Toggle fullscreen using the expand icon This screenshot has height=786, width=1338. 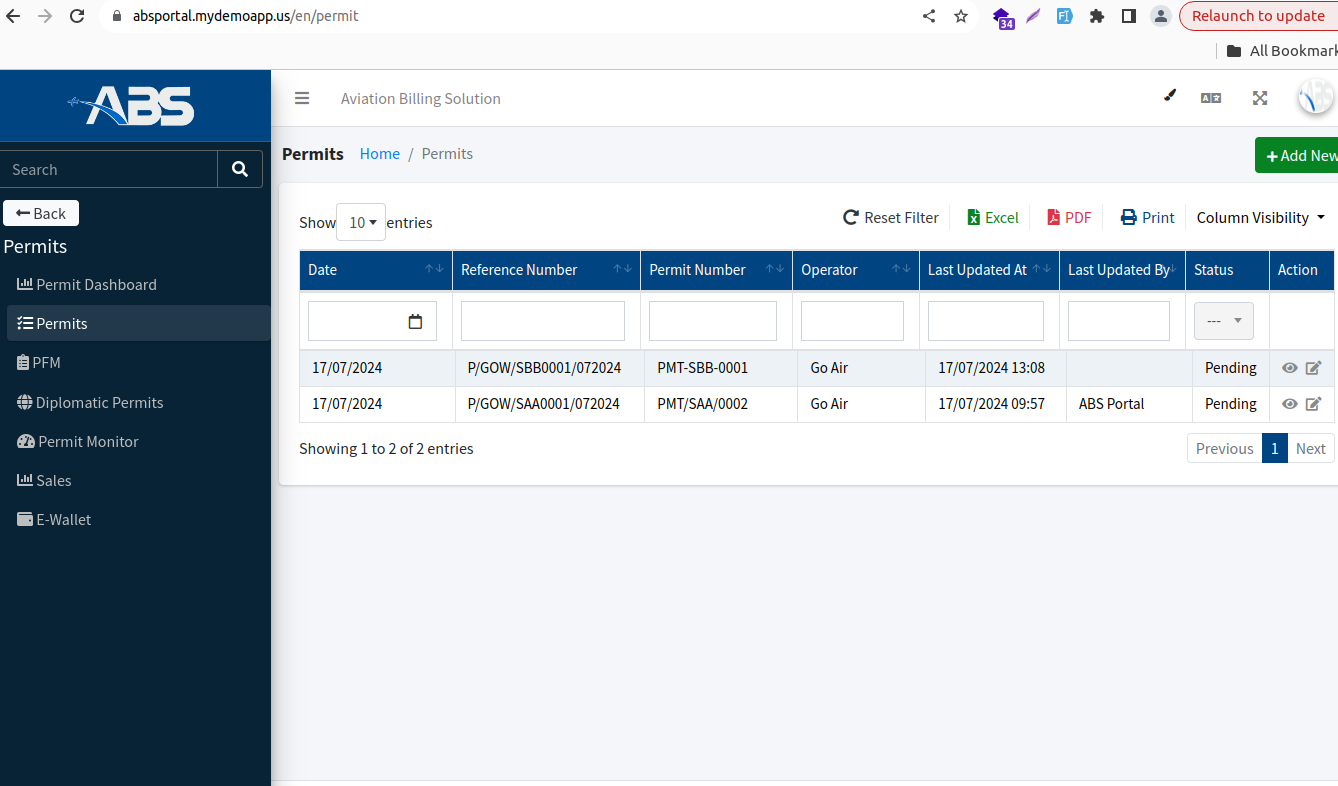coord(1260,98)
